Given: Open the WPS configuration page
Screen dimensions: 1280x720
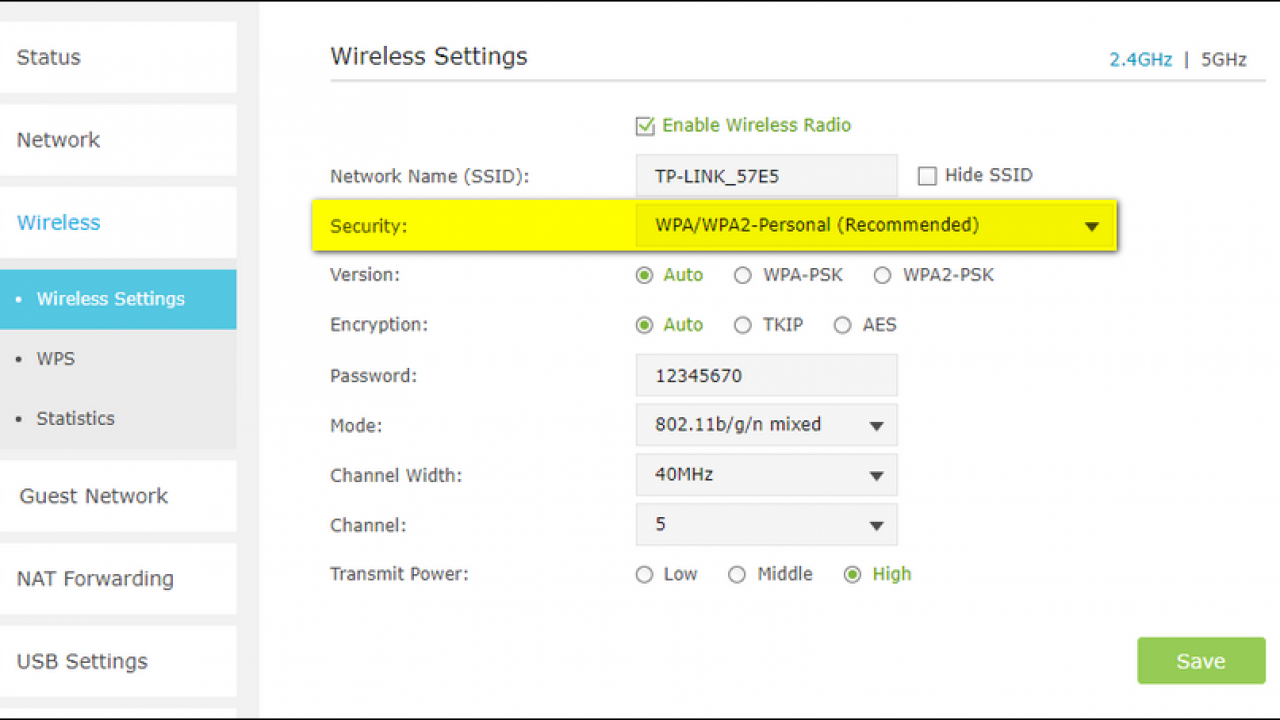Looking at the screenshot, I should tap(55, 358).
